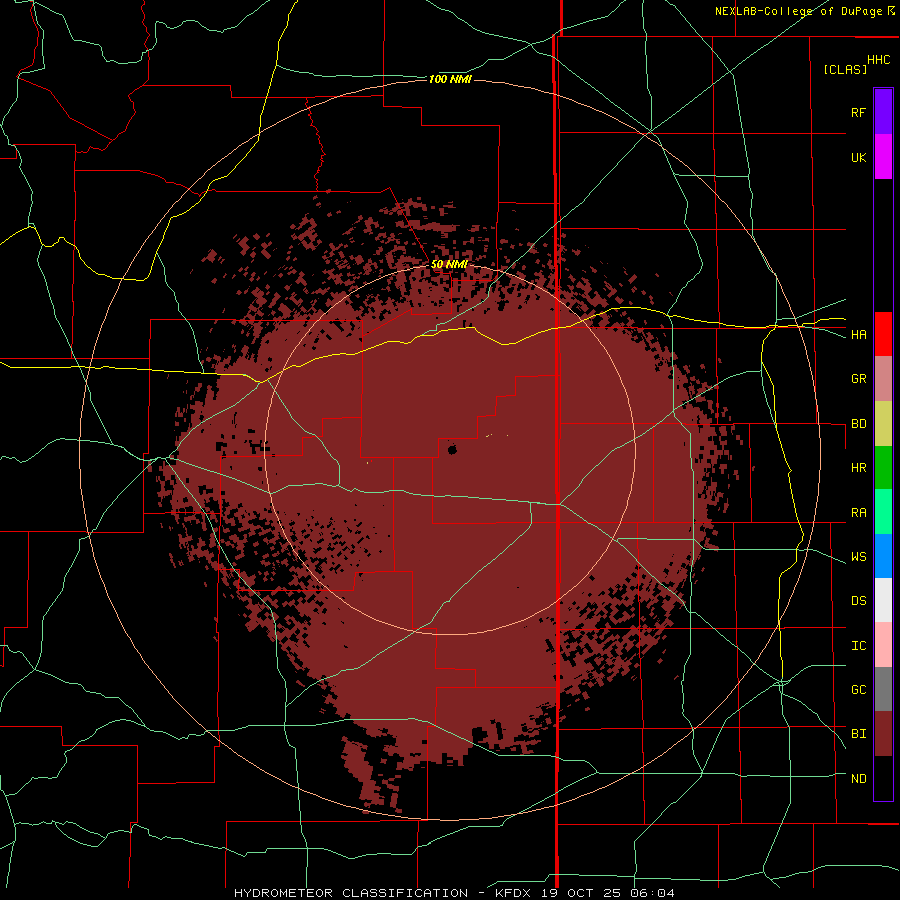Screen dimensions: 900x900
Task: Click the RF legend label
Action: coord(858,112)
